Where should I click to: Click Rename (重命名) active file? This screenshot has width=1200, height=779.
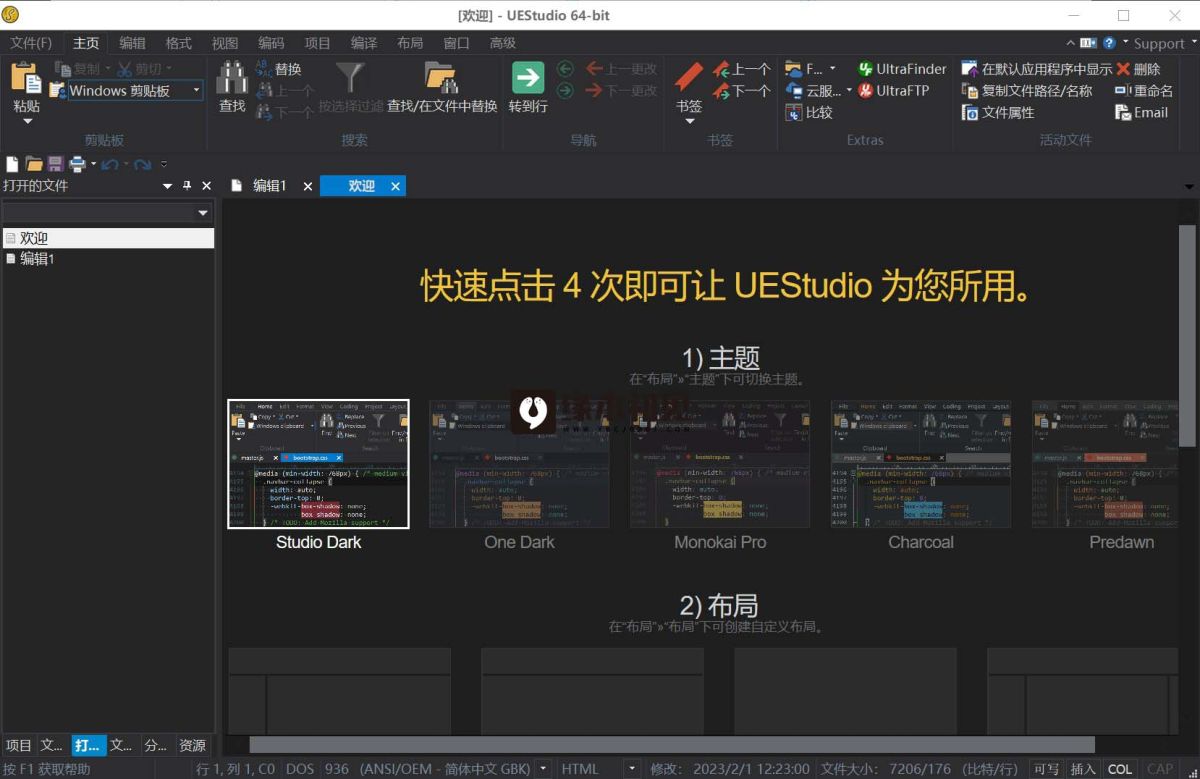tap(1144, 90)
